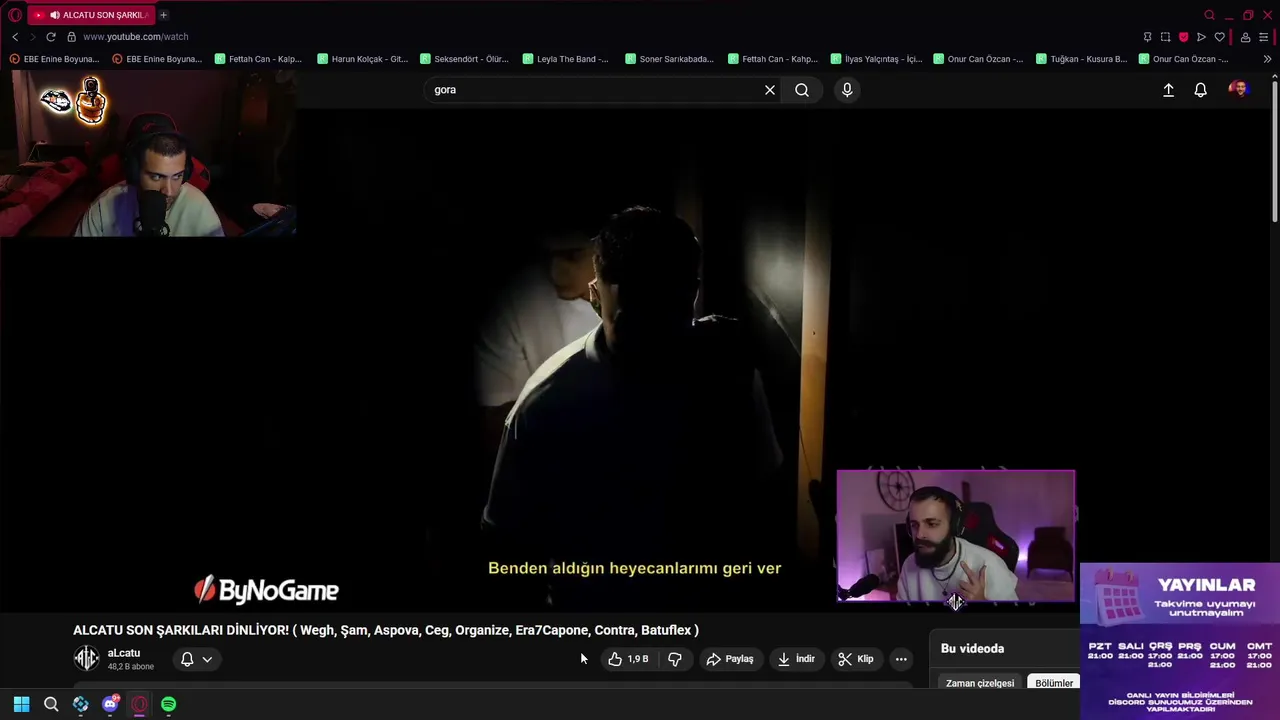Open the Fettah Can - Kahp bookmark
This screenshot has width=1280, height=720.
[x=773, y=59]
